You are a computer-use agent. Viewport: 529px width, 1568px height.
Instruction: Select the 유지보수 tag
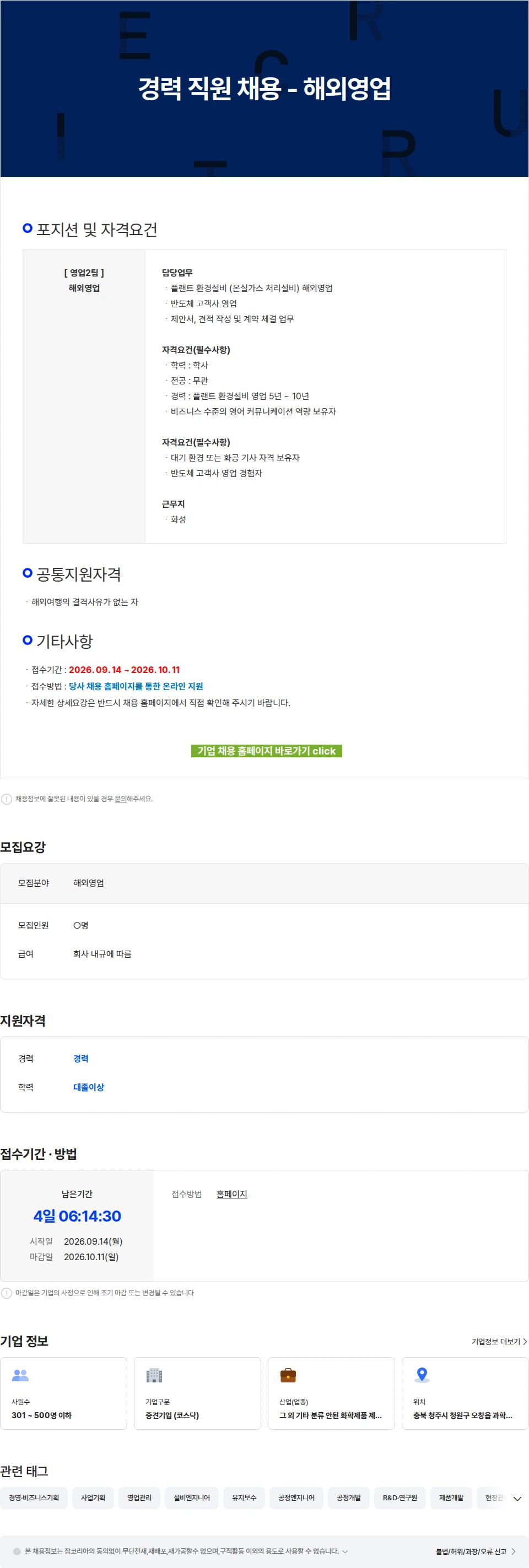tap(244, 1498)
